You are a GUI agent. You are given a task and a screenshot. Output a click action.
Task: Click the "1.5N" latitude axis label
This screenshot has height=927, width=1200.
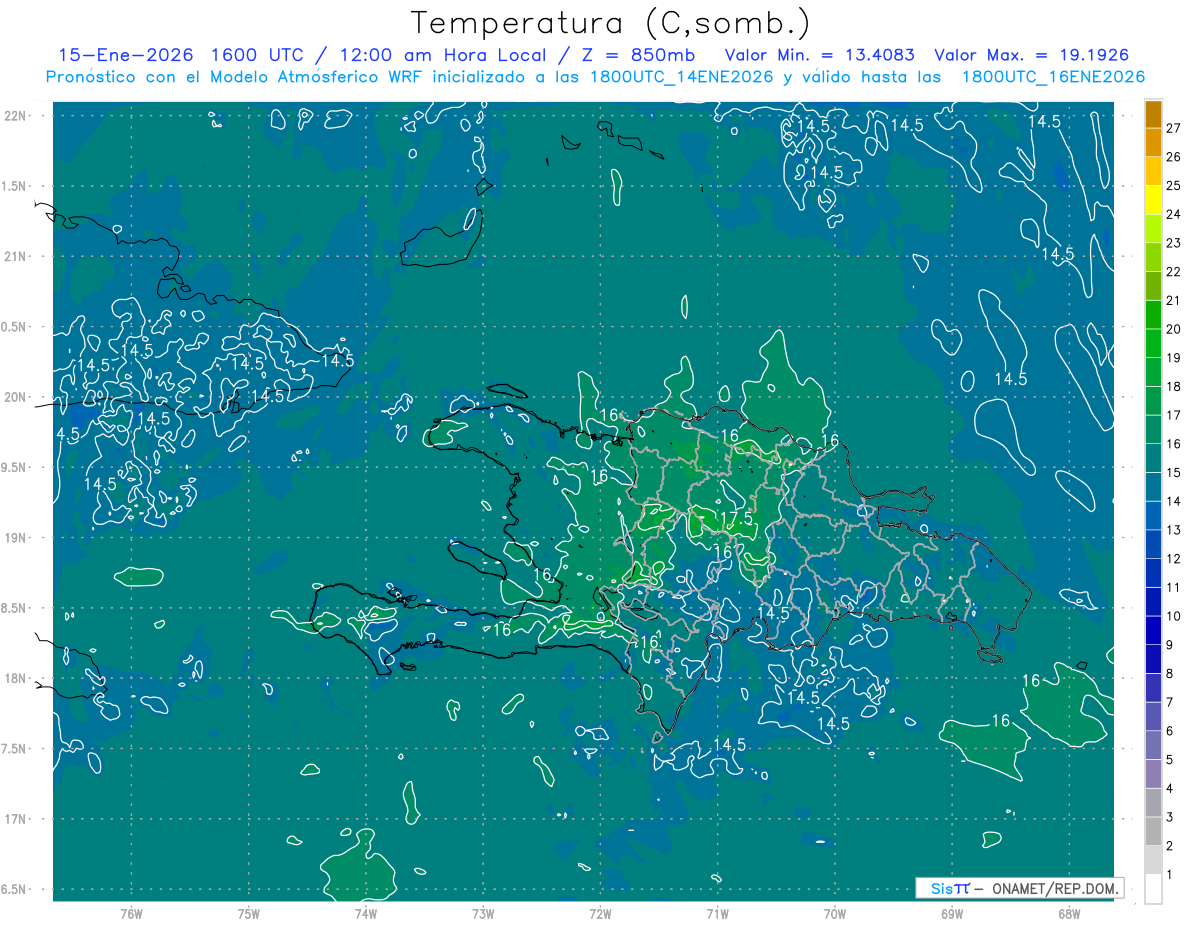click(x=14, y=186)
